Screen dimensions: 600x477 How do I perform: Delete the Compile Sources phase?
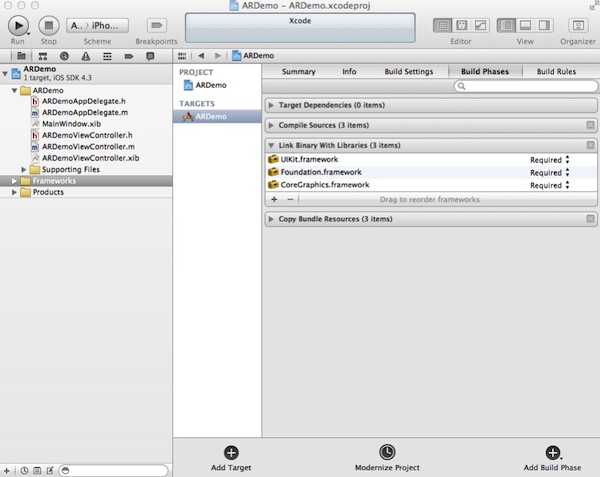tap(590, 125)
